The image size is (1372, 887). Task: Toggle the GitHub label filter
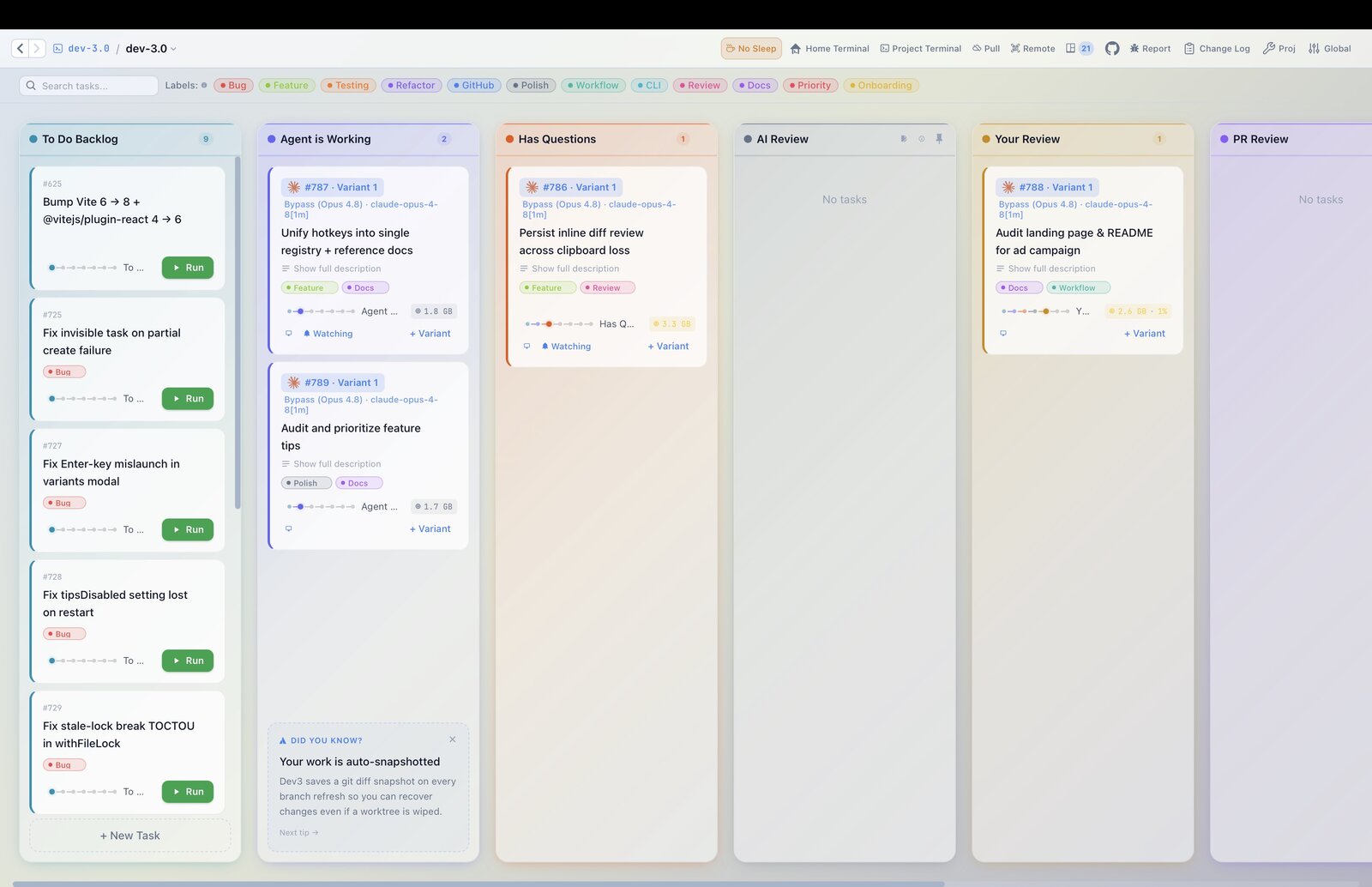(x=473, y=86)
